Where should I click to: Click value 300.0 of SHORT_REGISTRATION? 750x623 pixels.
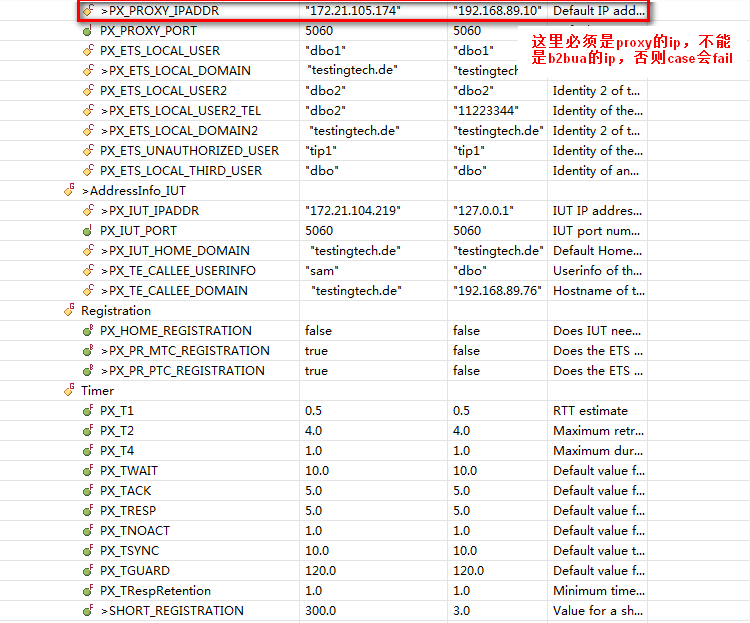click(x=320, y=611)
